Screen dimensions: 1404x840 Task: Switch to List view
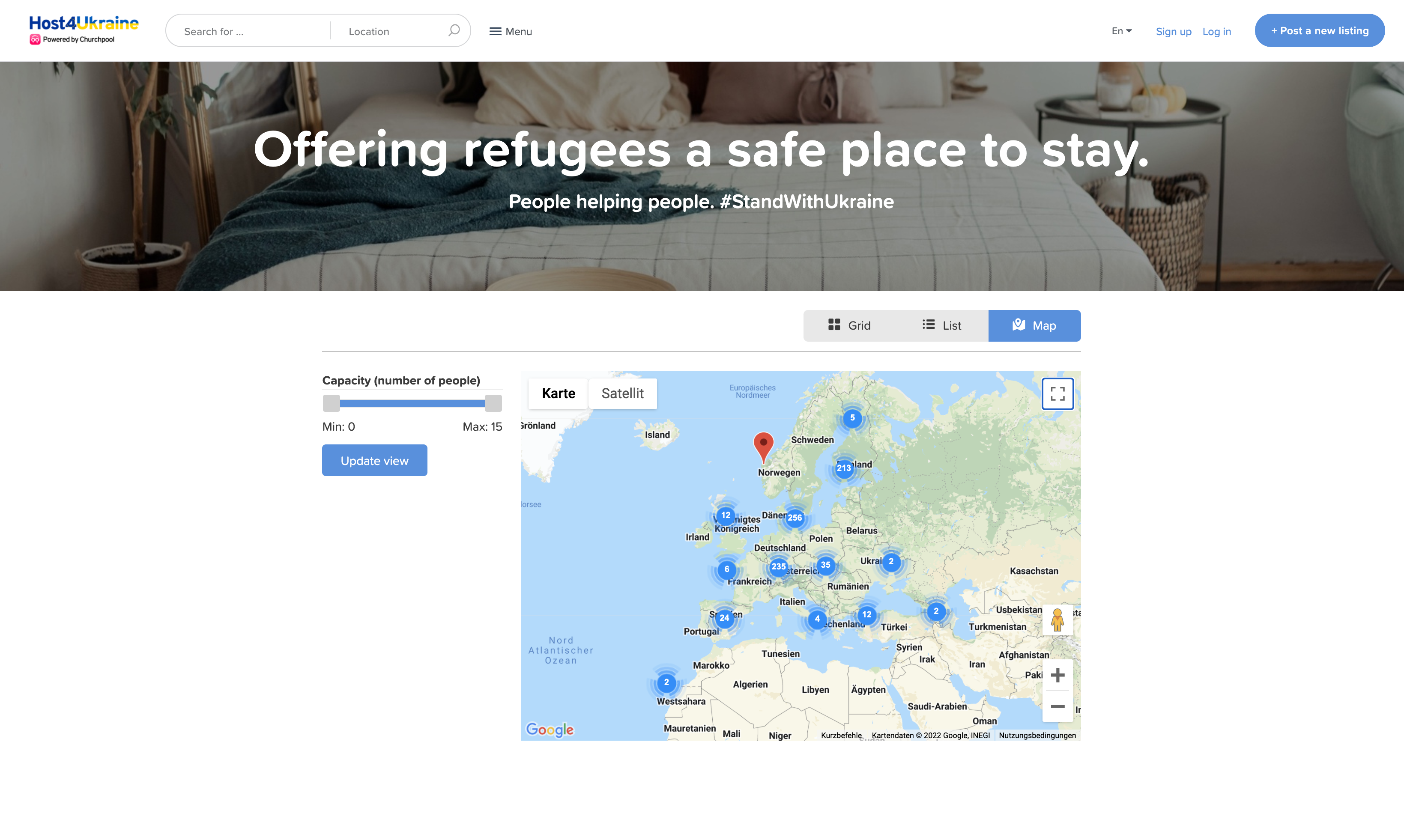click(941, 325)
